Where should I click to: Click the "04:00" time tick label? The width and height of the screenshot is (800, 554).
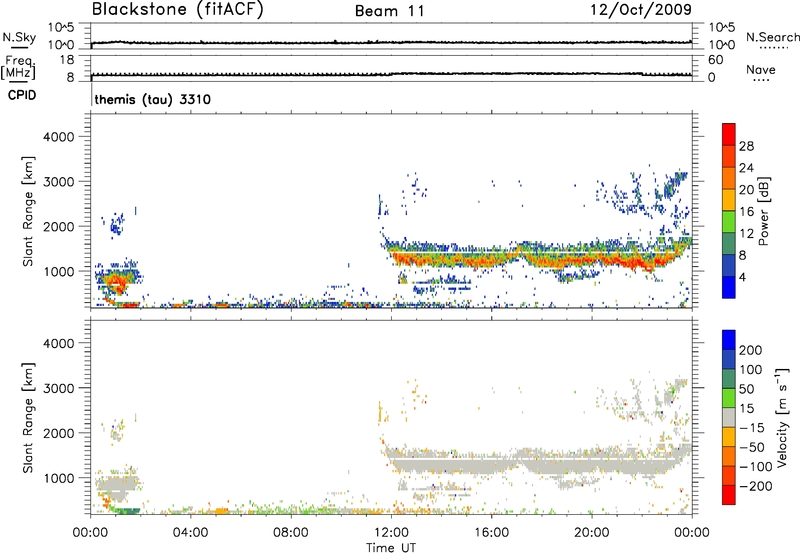pyautogui.click(x=191, y=533)
